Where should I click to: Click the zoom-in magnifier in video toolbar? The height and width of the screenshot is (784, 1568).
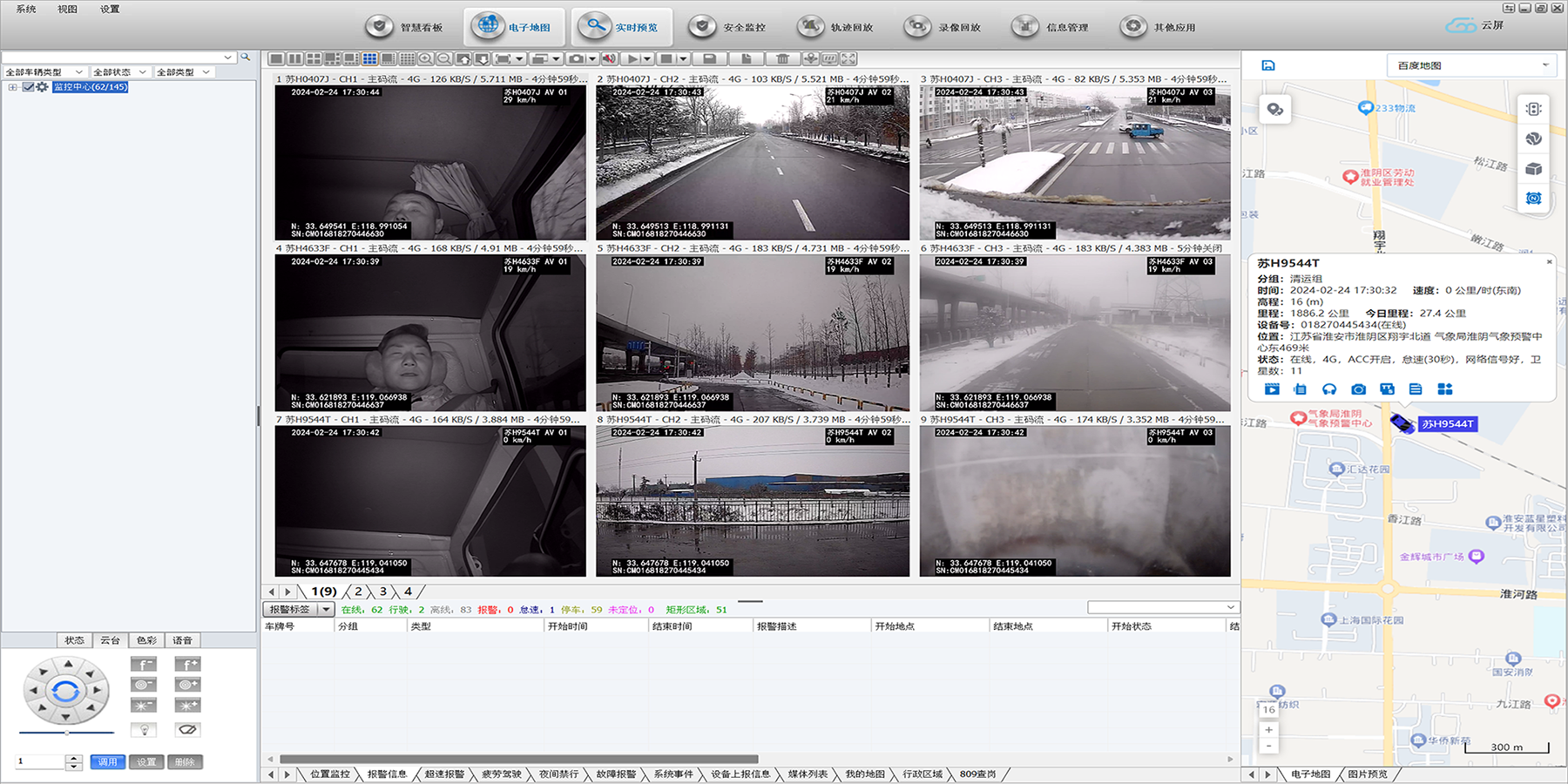[425, 58]
